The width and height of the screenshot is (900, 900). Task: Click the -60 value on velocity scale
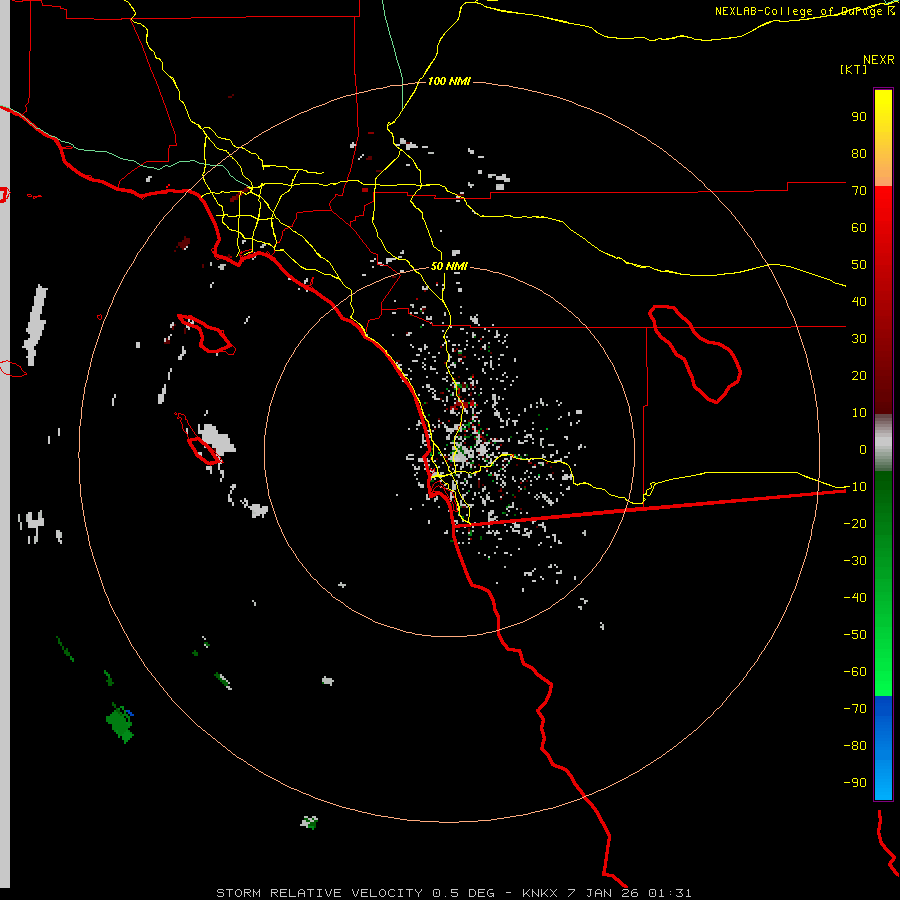click(855, 672)
